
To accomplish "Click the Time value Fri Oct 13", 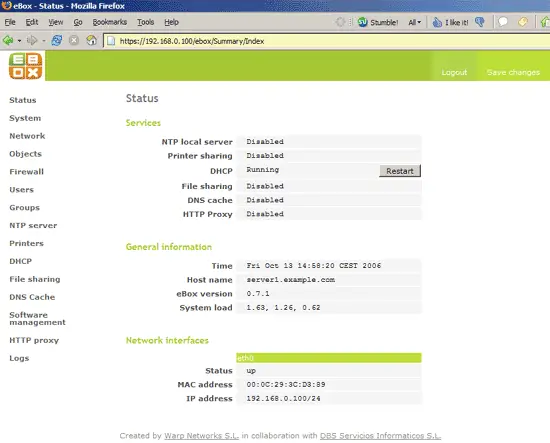I will point(314,266).
